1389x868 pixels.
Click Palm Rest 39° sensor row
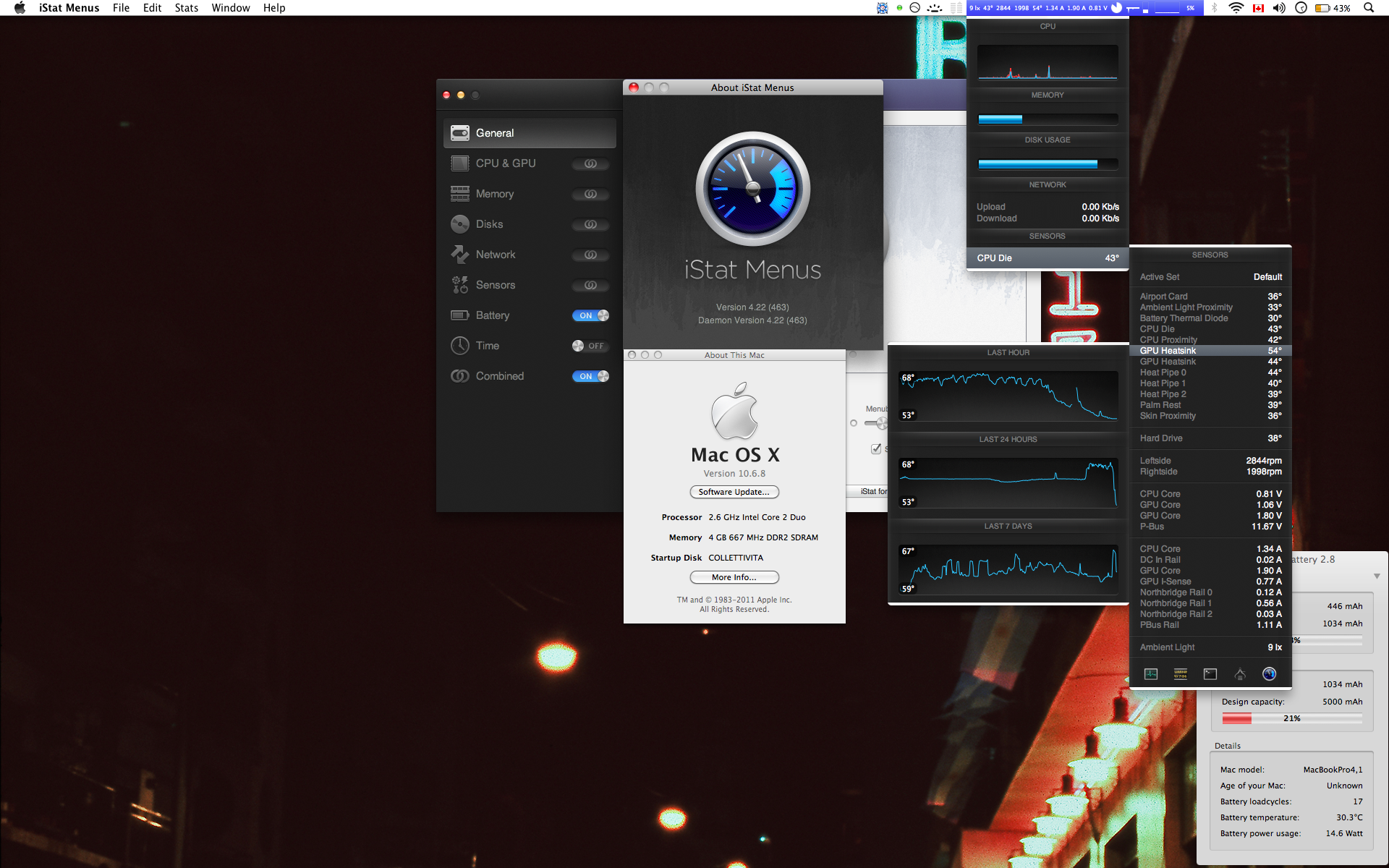point(1210,405)
